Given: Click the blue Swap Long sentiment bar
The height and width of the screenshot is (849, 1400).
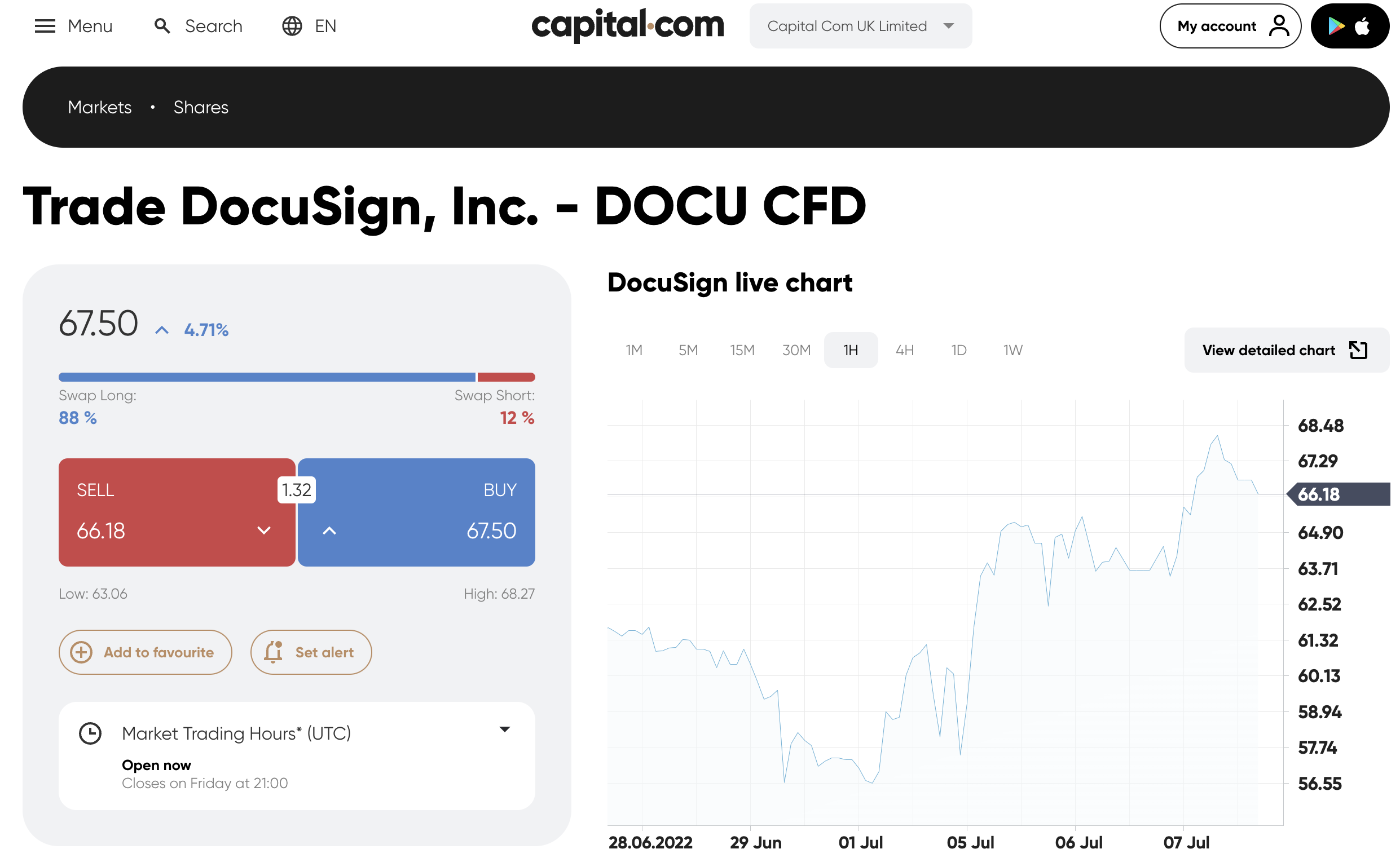Looking at the screenshot, I should [x=266, y=377].
